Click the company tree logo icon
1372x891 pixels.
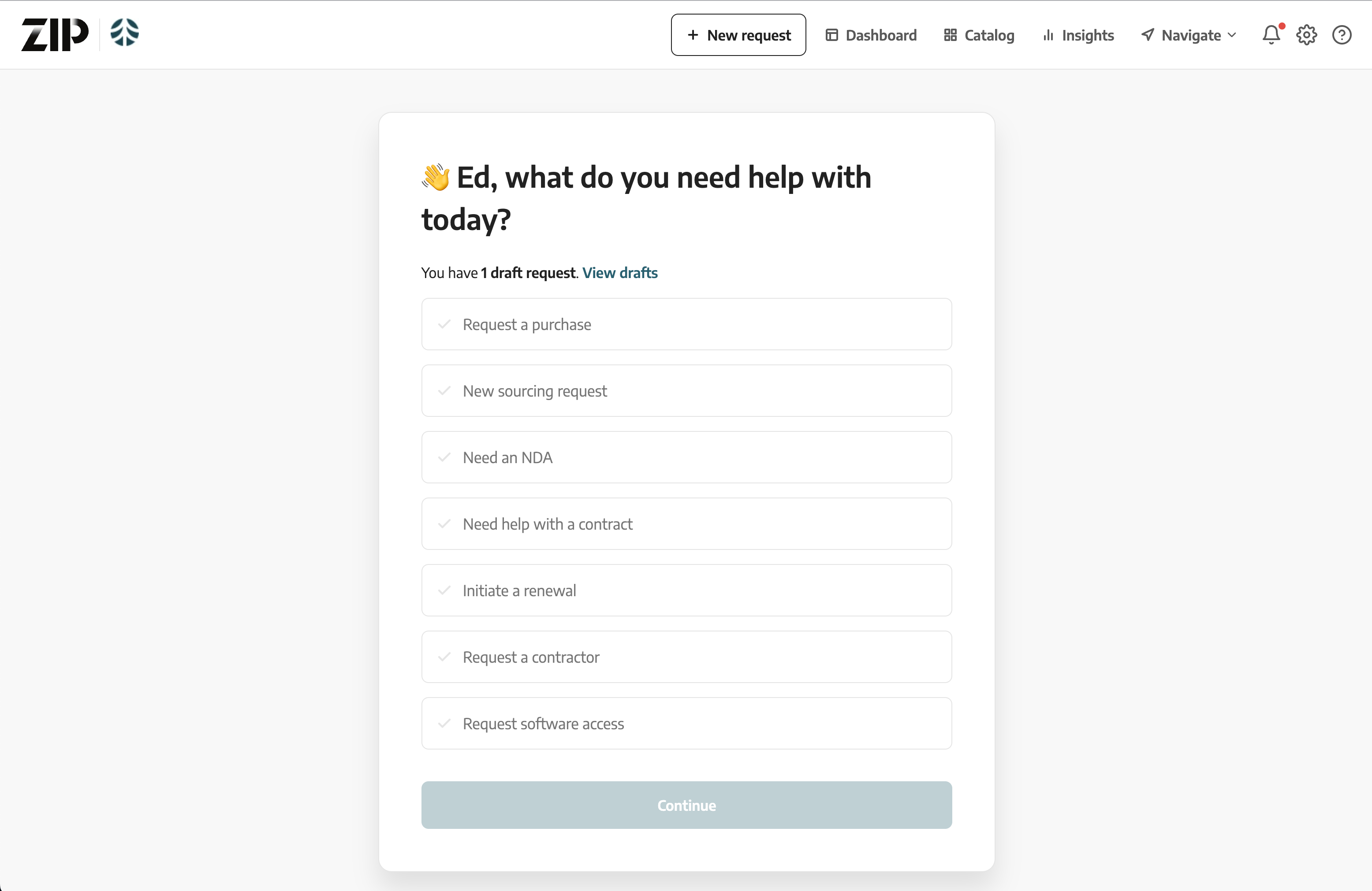tap(124, 33)
